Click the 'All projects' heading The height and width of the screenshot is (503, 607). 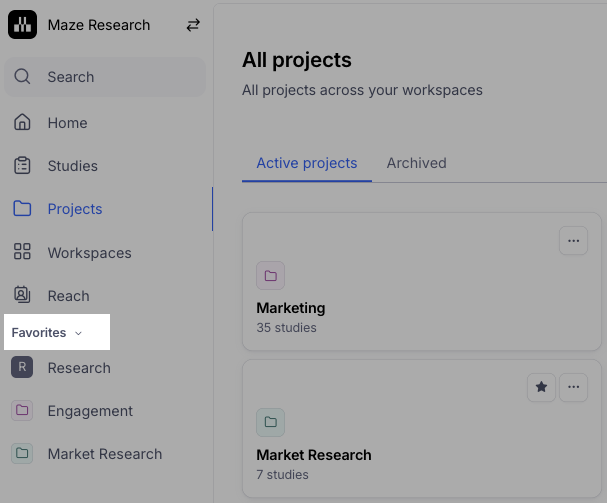[x=297, y=60]
